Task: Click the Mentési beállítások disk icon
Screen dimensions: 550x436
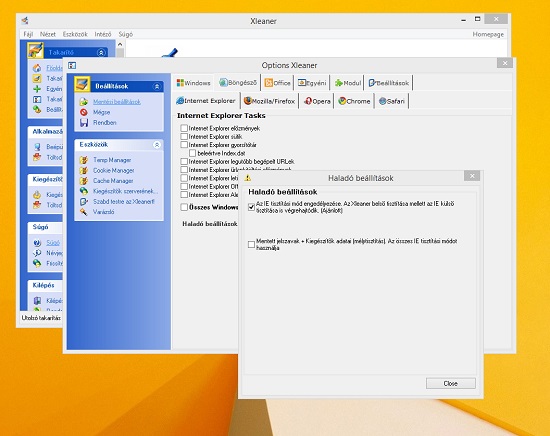Action: click(83, 102)
